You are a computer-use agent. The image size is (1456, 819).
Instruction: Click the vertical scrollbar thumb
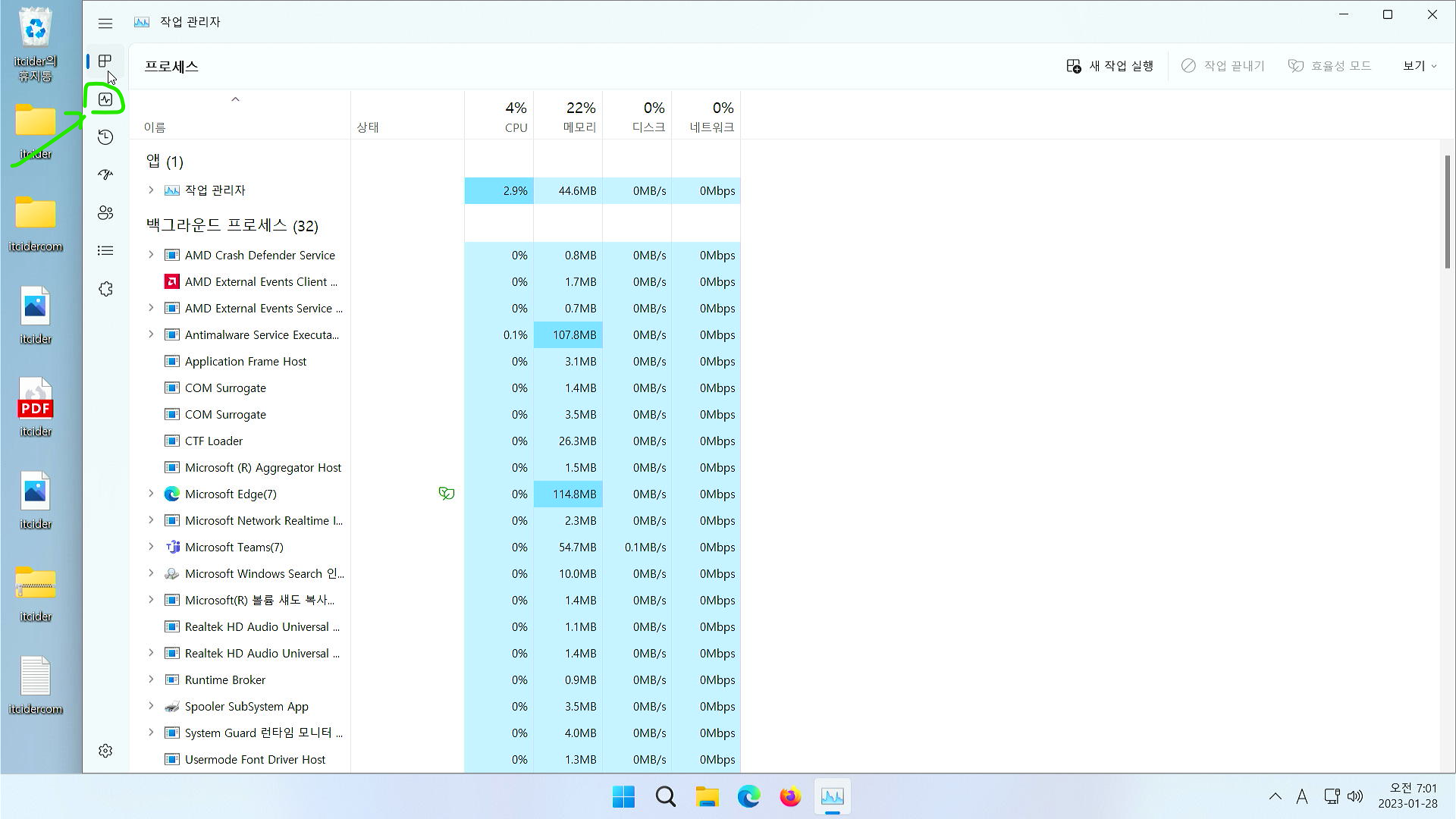tap(1447, 212)
